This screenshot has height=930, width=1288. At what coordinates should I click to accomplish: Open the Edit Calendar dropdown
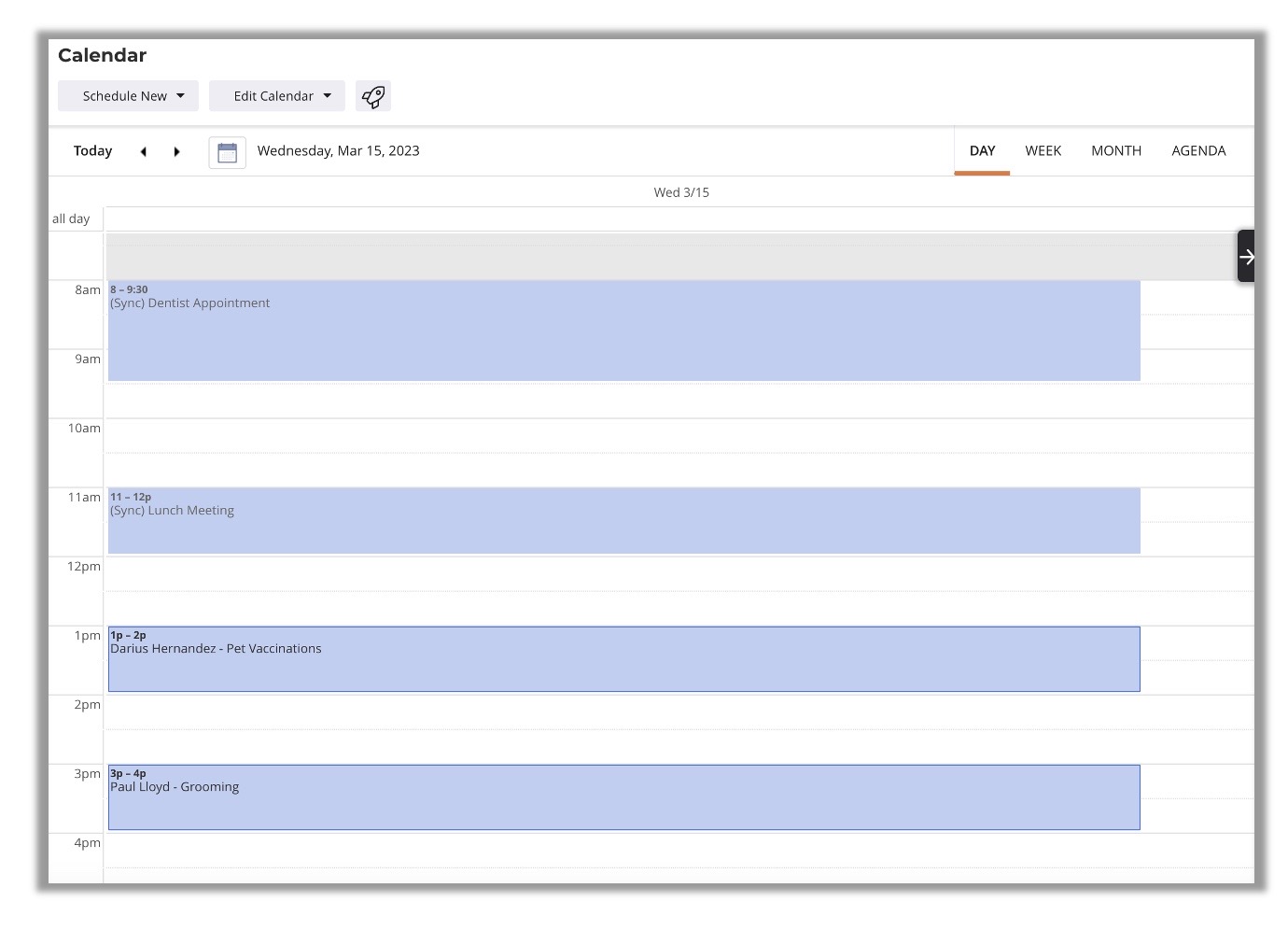point(277,96)
